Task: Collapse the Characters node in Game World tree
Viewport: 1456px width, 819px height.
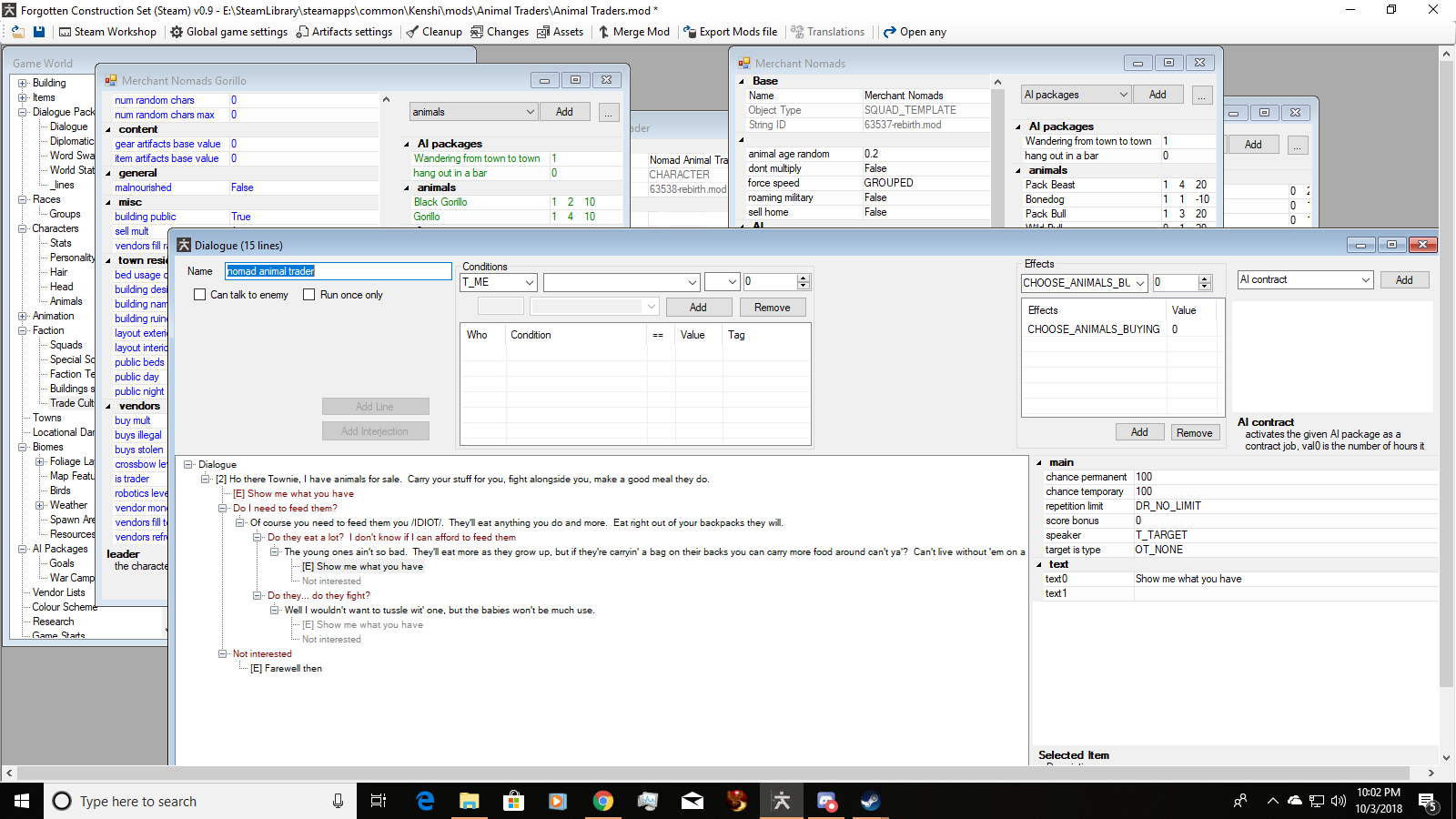Action: pos(23,228)
